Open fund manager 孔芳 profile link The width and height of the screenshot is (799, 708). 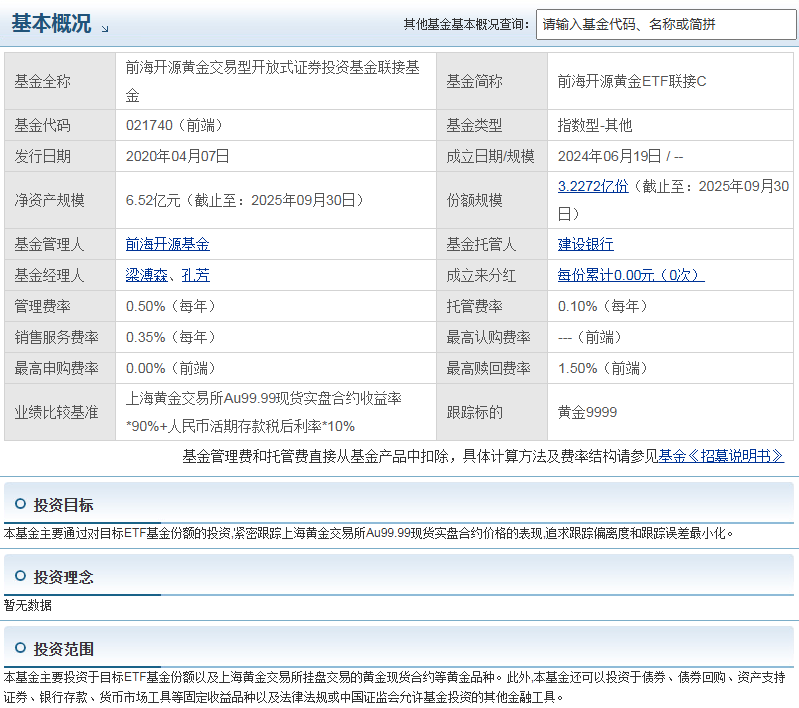(x=196, y=275)
